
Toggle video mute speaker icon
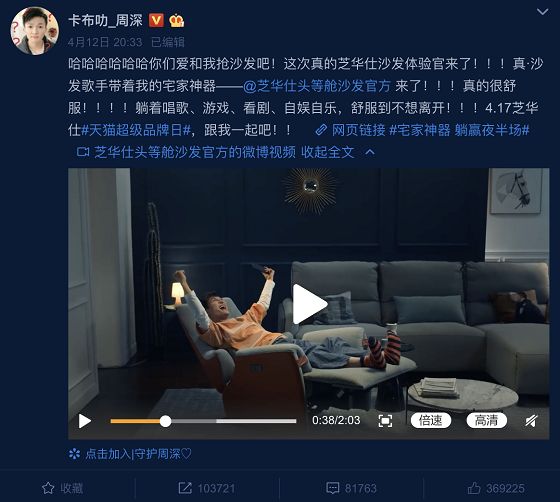pos(531,421)
